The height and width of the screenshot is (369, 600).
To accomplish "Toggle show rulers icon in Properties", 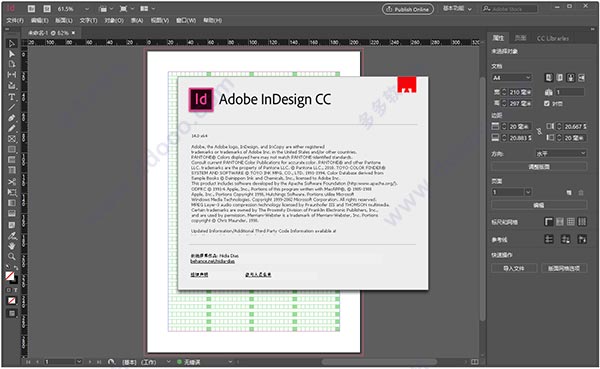I will (549, 222).
